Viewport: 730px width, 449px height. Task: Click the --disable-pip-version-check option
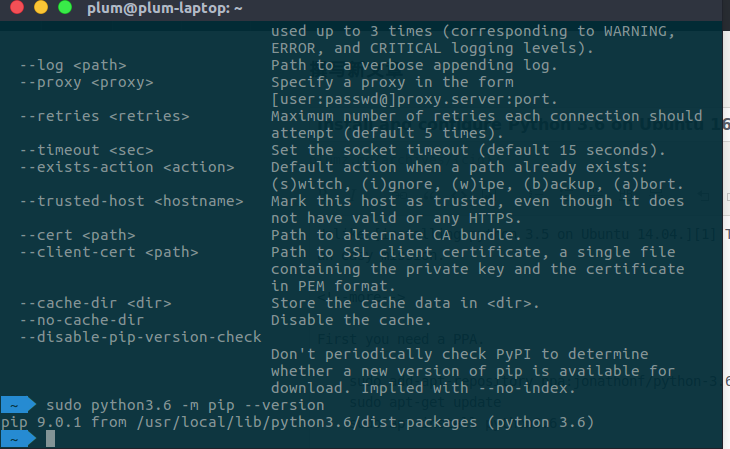(140, 337)
